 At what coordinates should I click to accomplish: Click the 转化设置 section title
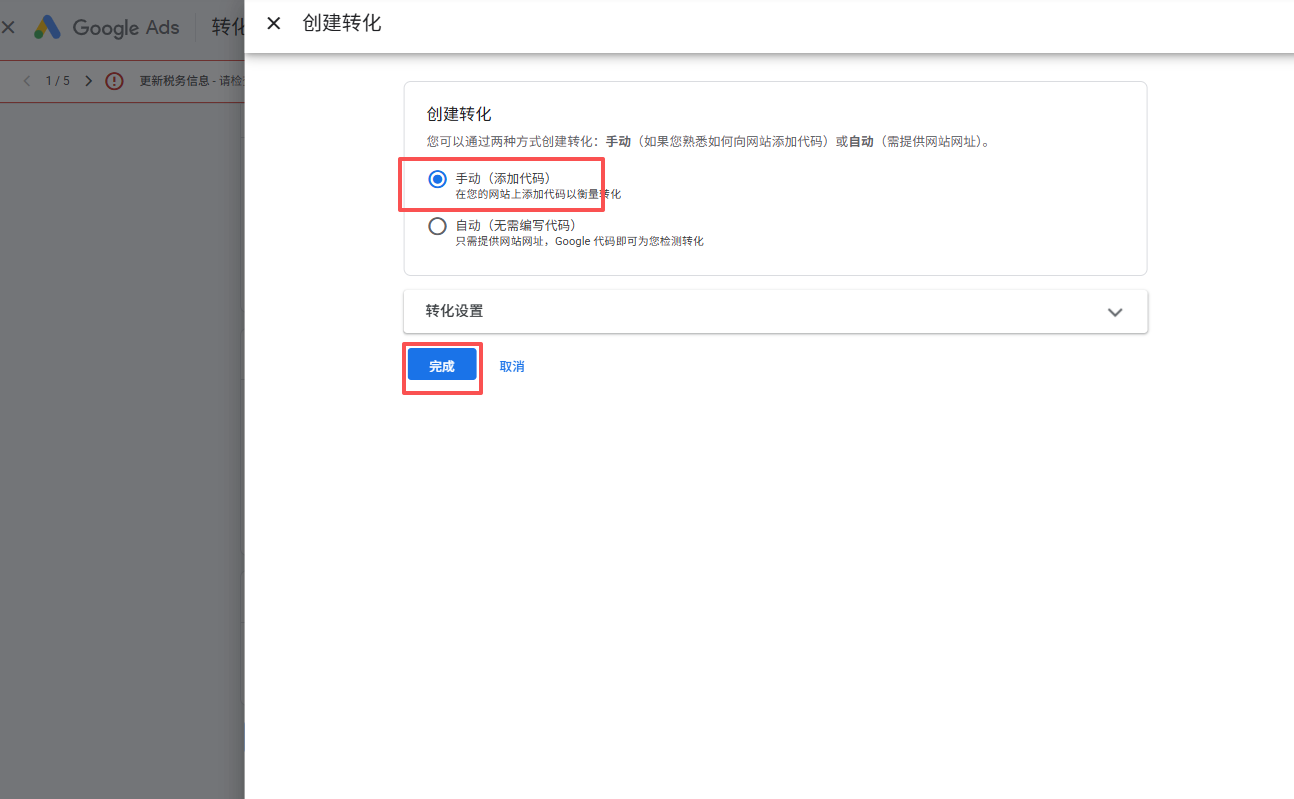point(454,311)
